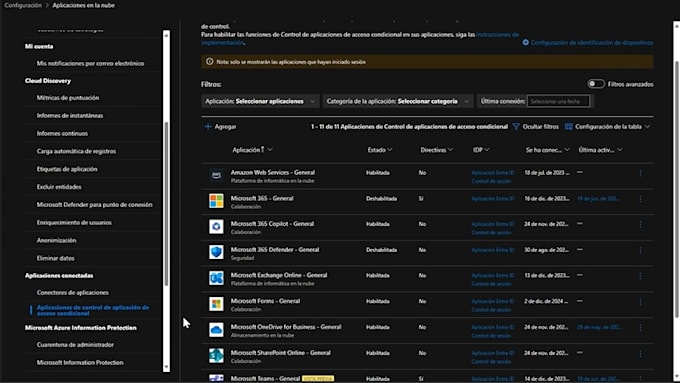Open Mis notificaciones por correo electrónico
680x383 pixels.
coord(91,63)
